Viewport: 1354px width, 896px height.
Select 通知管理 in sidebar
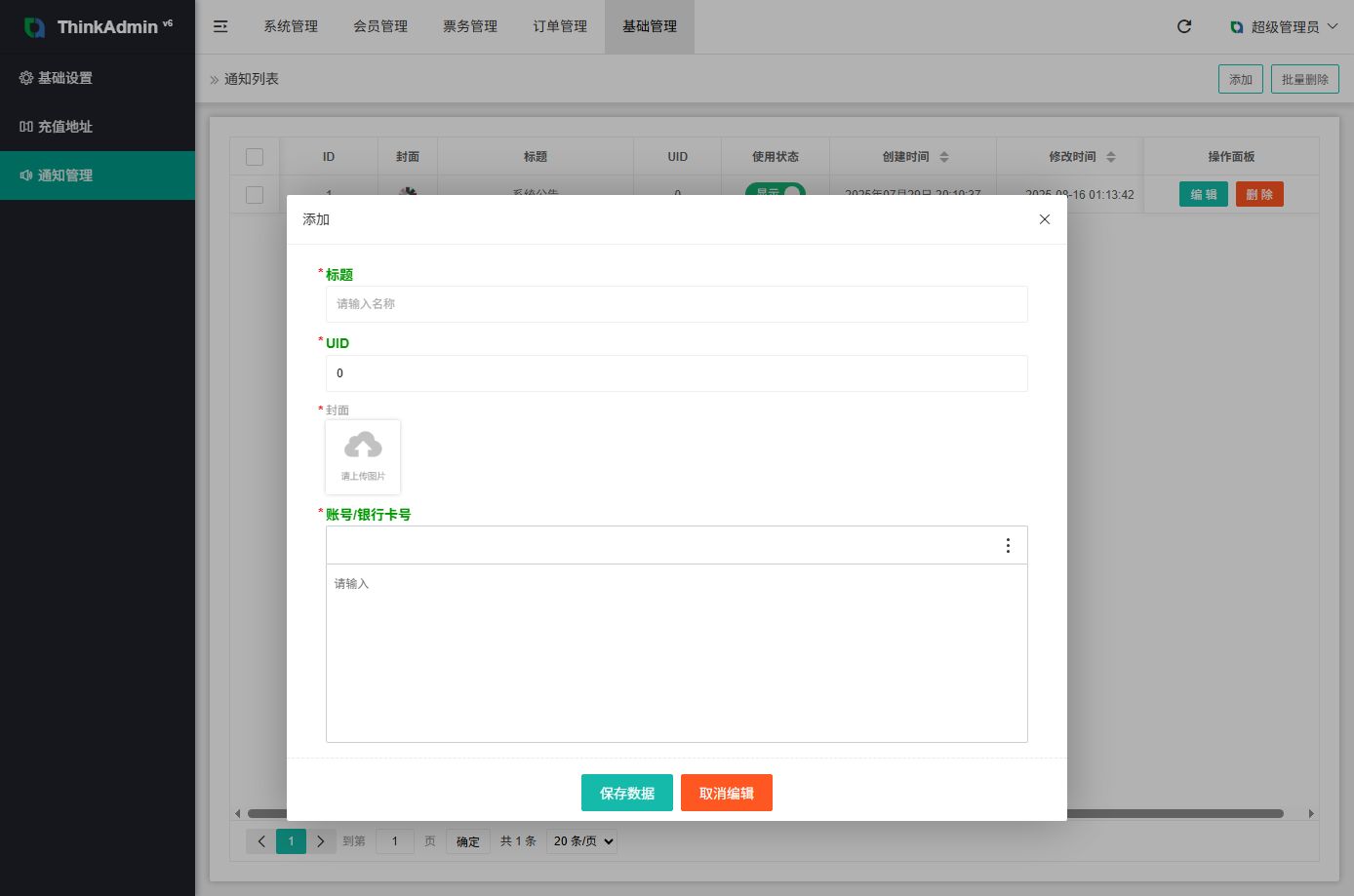click(98, 175)
